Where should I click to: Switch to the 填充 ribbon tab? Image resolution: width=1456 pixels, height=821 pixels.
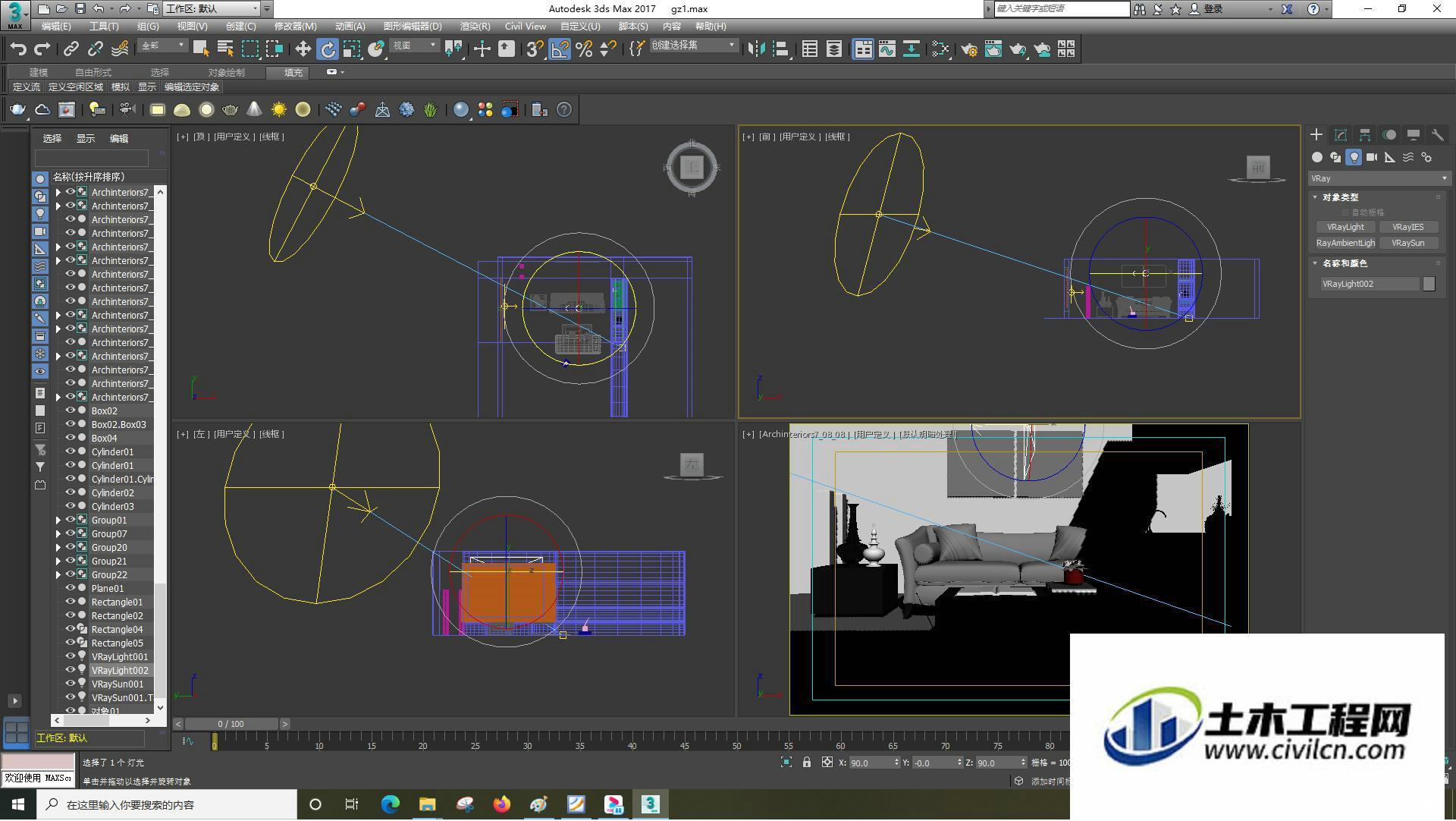[x=293, y=73]
